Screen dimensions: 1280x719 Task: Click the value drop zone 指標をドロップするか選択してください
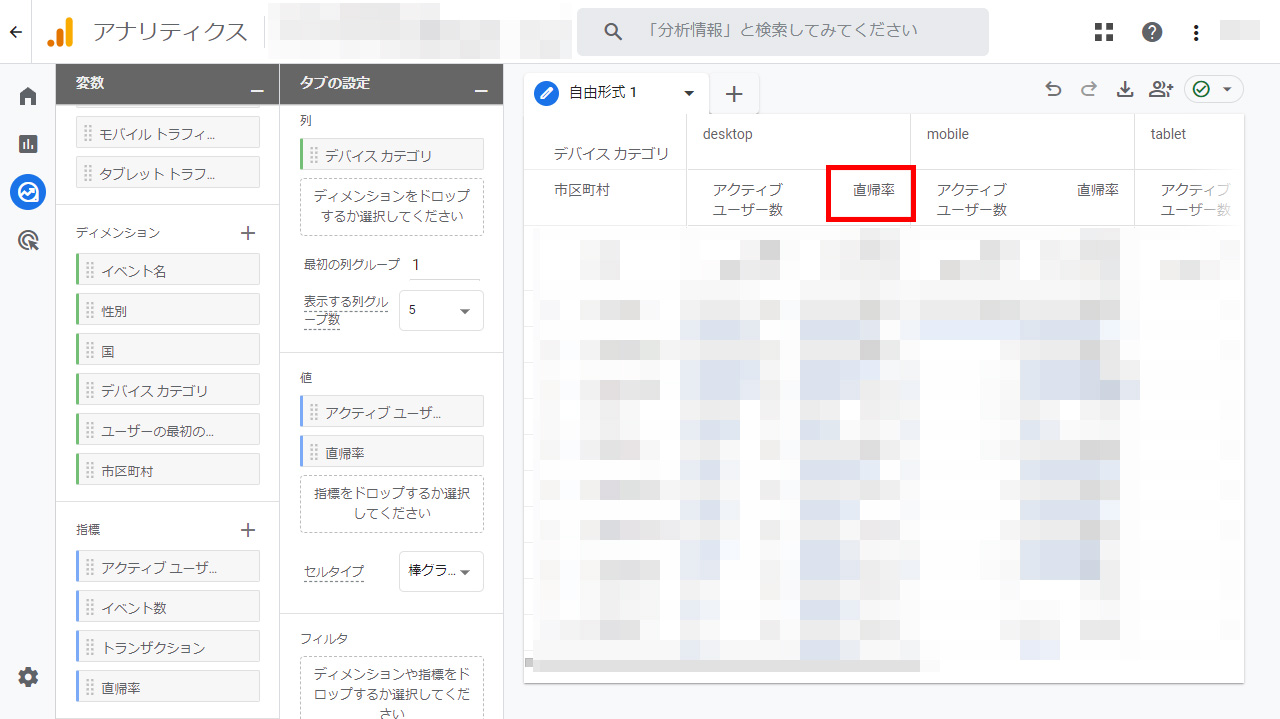point(392,504)
